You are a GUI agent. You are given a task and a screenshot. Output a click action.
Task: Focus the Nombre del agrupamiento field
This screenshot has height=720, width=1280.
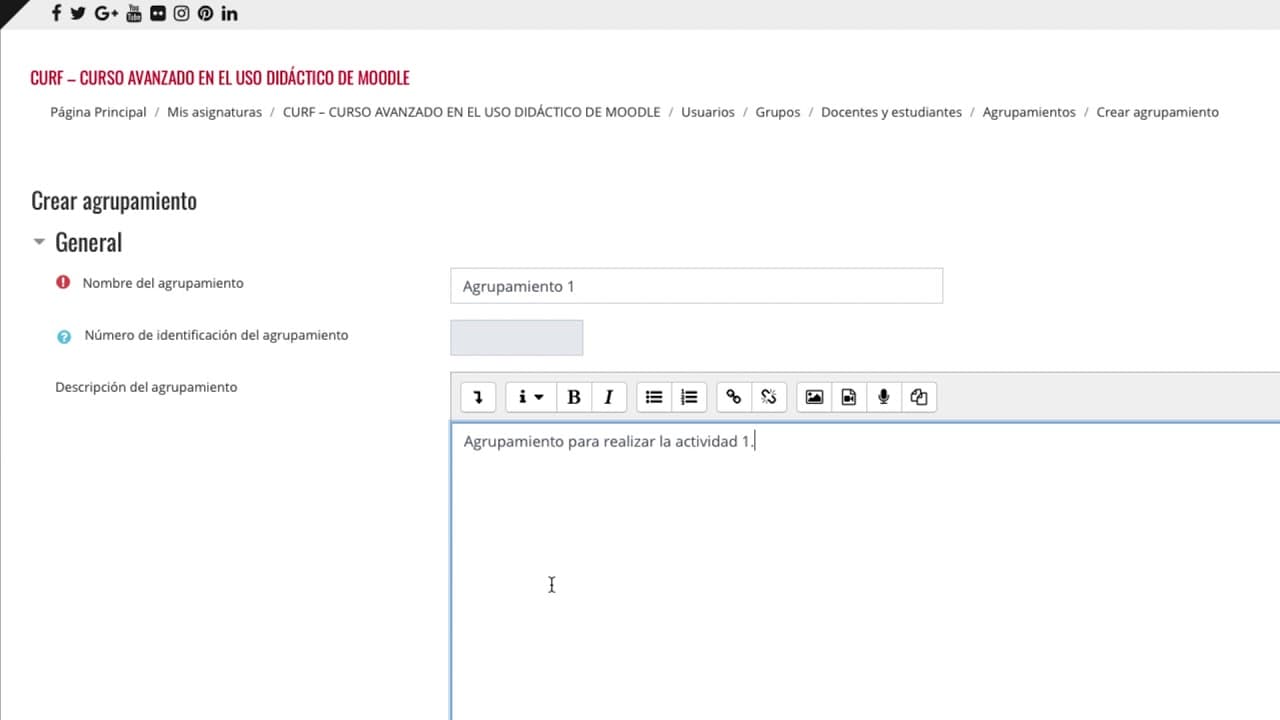[696, 286]
